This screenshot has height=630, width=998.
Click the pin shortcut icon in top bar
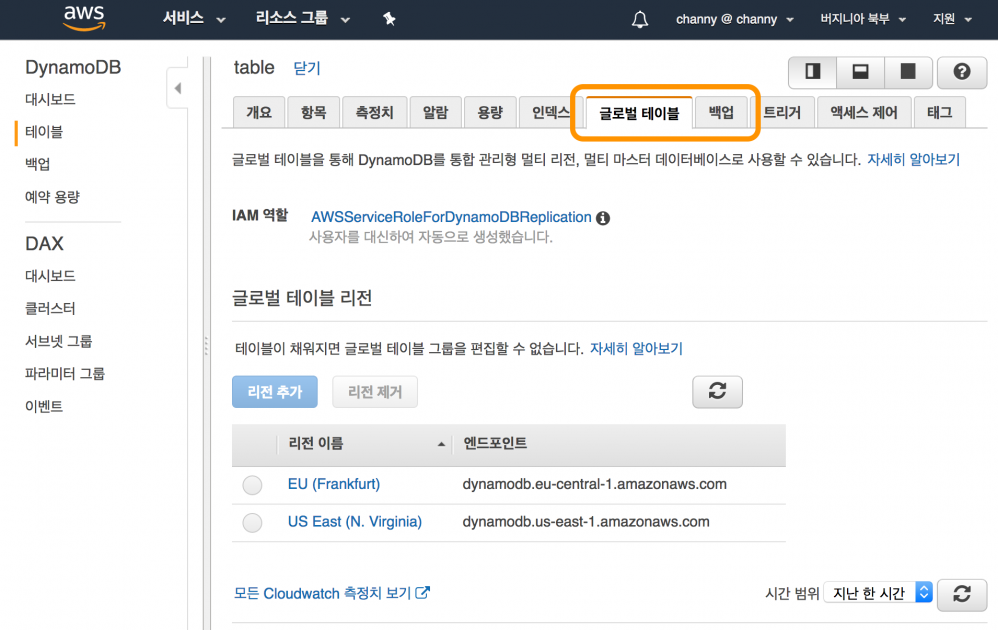point(389,19)
